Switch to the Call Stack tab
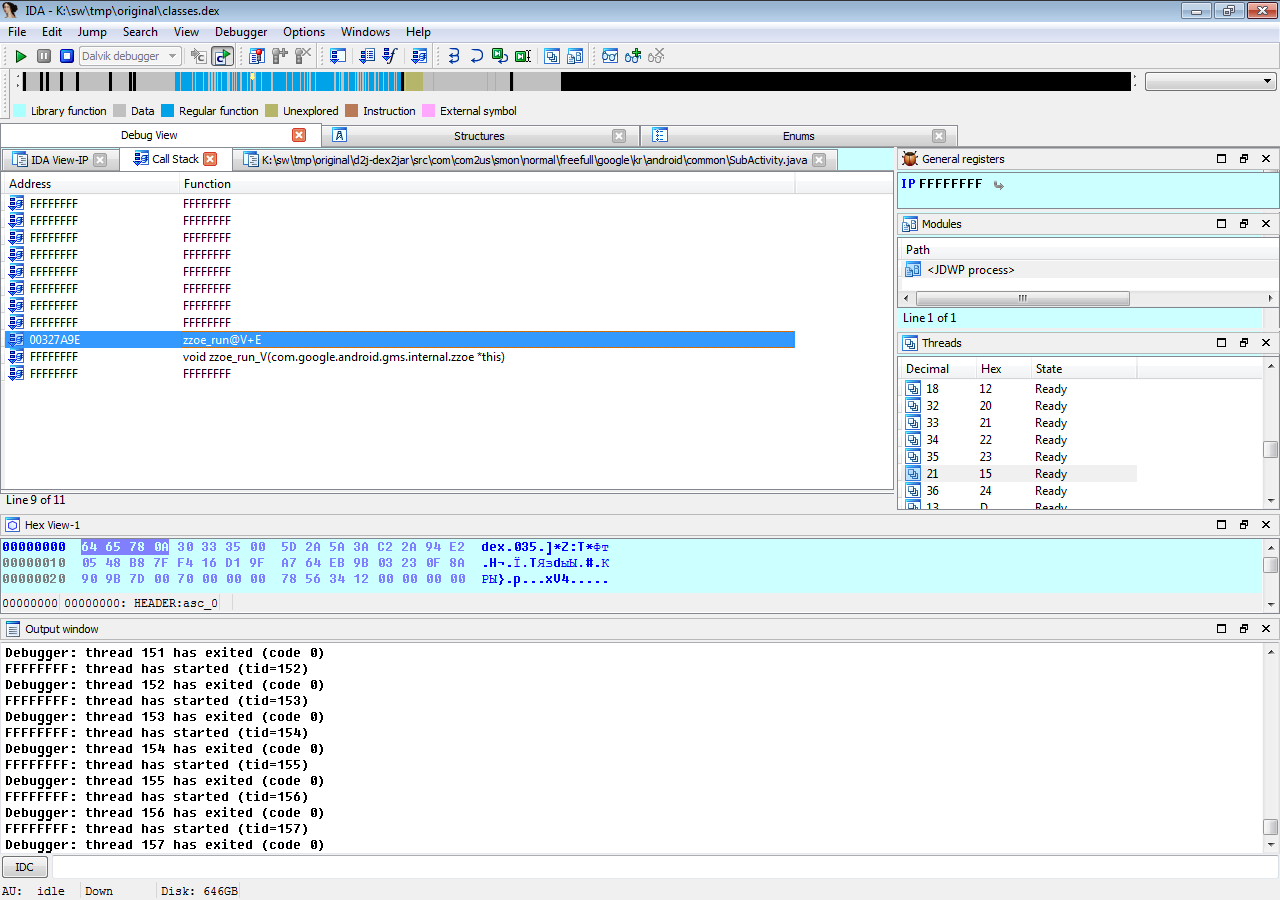 coord(175,159)
